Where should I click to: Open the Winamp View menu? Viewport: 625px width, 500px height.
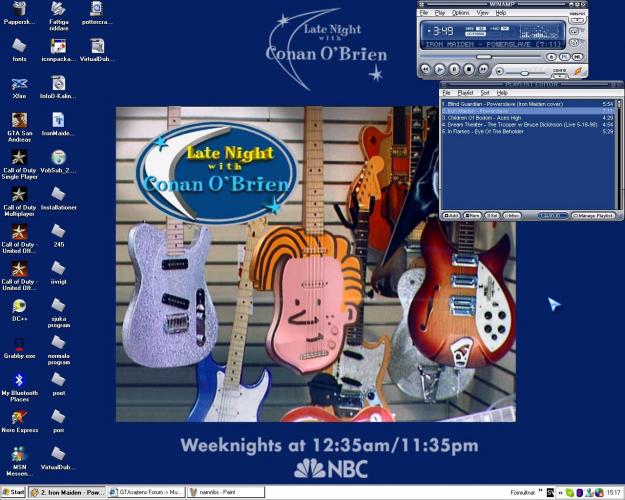click(482, 13)
